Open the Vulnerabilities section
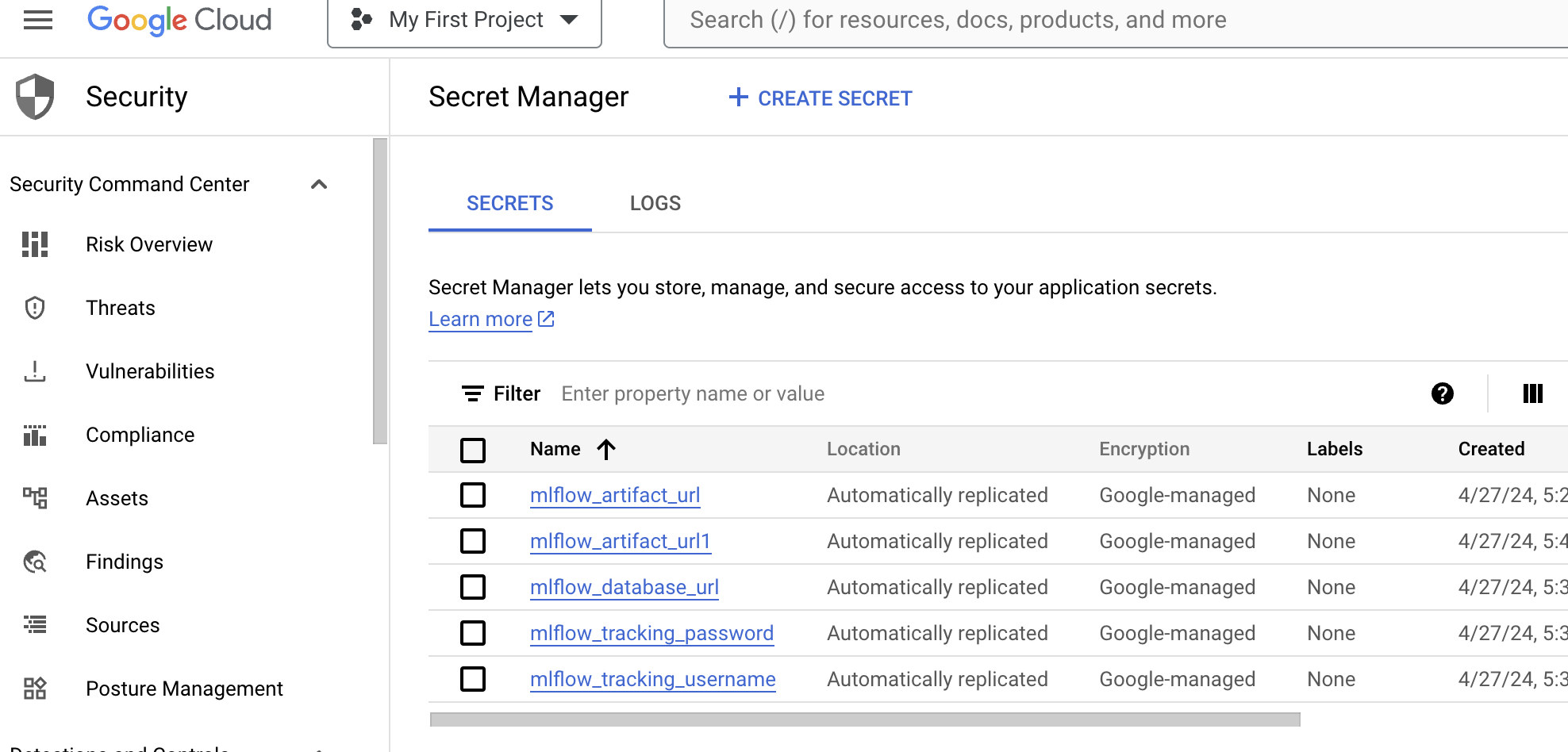The width and height of the screenshot is (1568, 752). 150,371
